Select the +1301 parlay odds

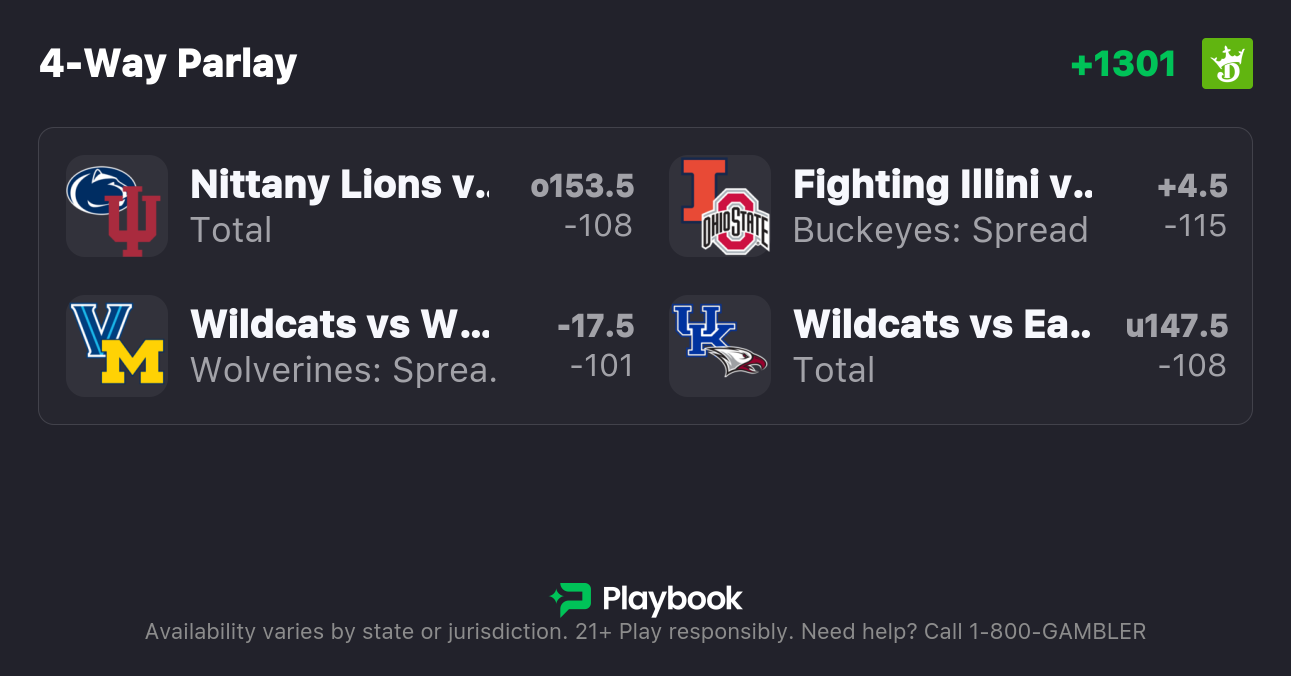pyautogui.click(x=1123, y=64)
